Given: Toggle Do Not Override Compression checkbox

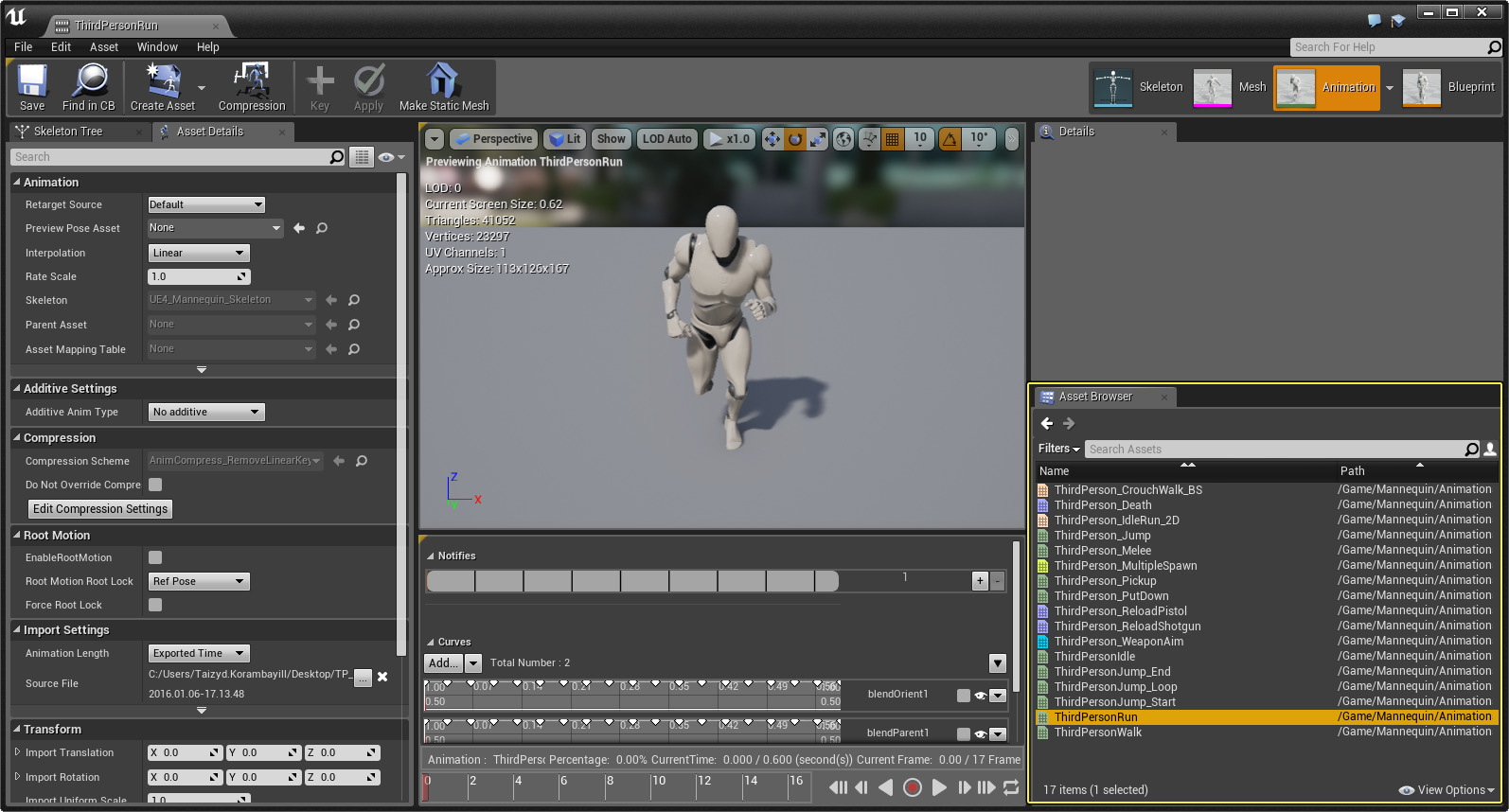Looking at the screenshot, I should (x=155, y=485).
